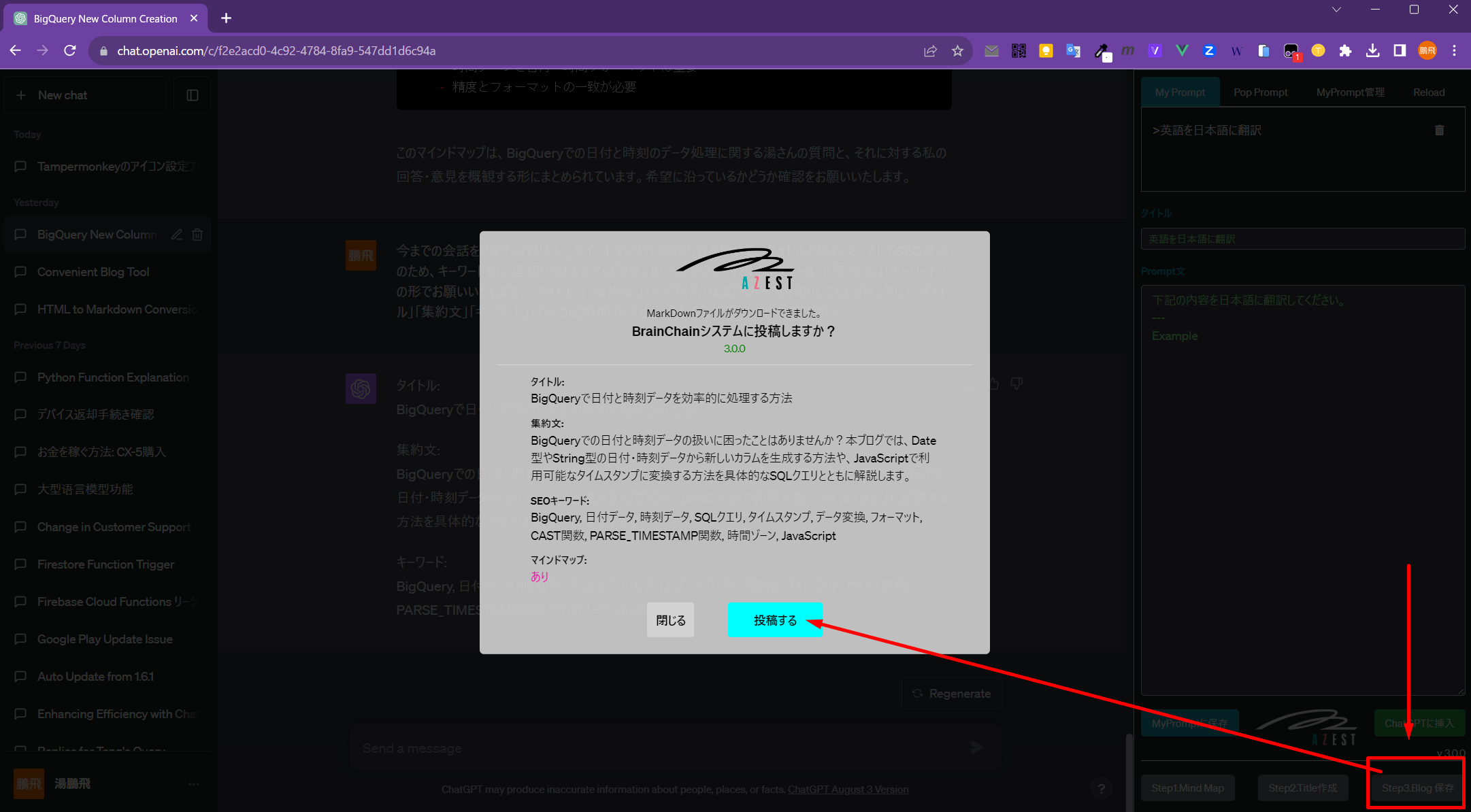Click the 閉じる button in the dialog
The image size is (1471, 812).
(x=670, y=620)
